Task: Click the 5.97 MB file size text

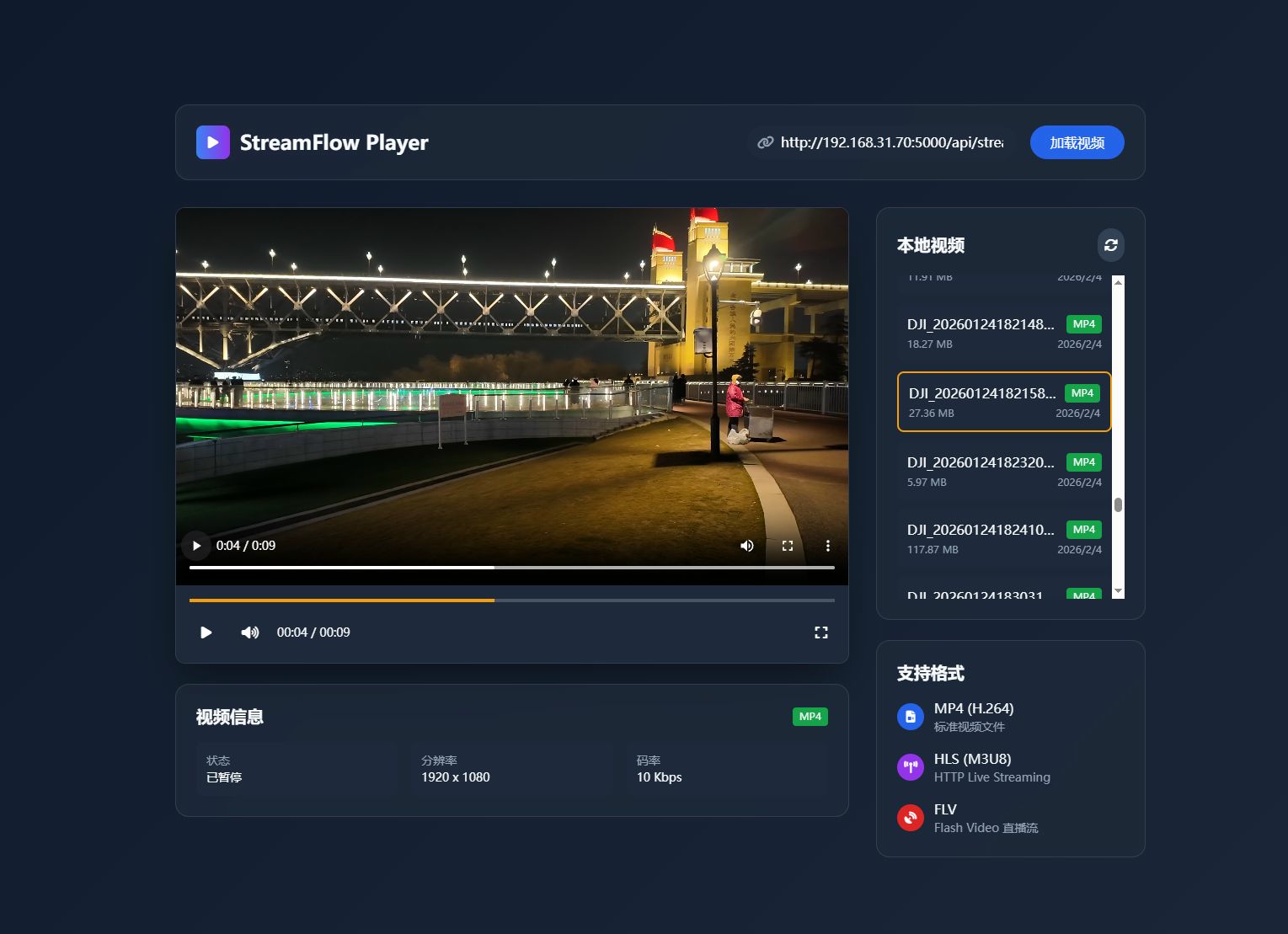Action: 927,483
